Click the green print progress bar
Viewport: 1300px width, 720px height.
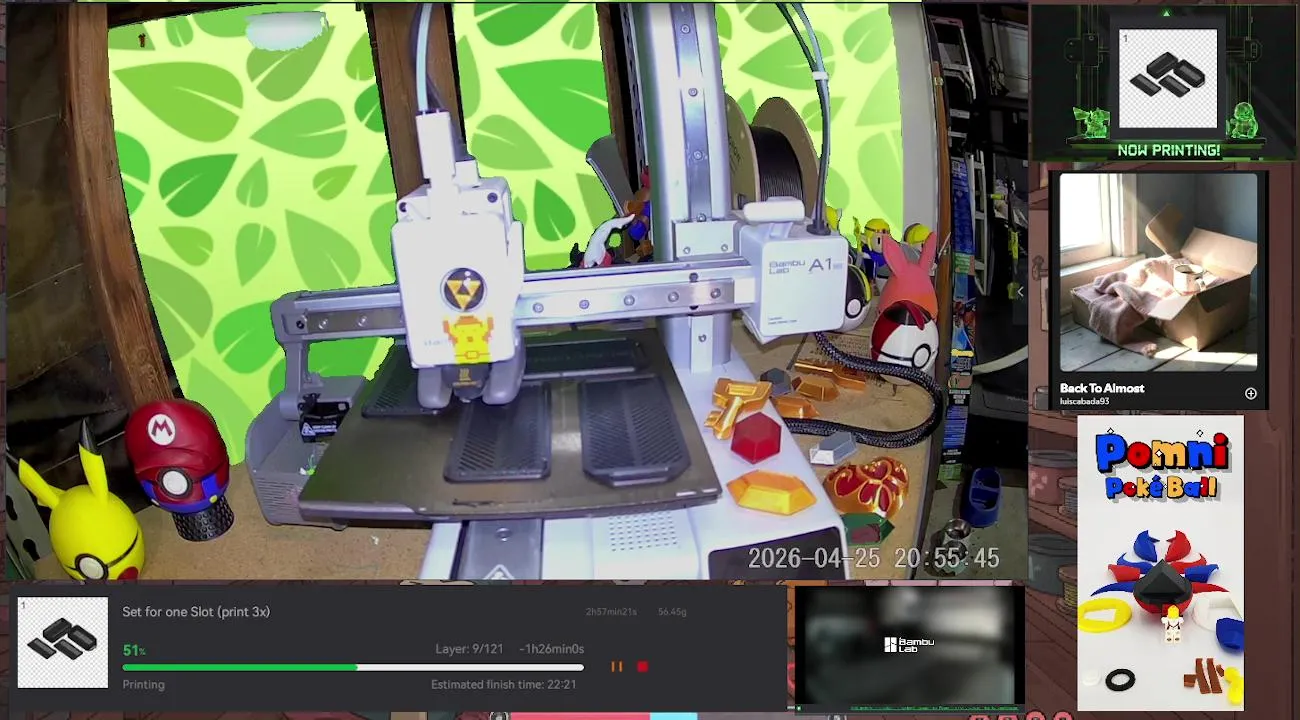353,667
